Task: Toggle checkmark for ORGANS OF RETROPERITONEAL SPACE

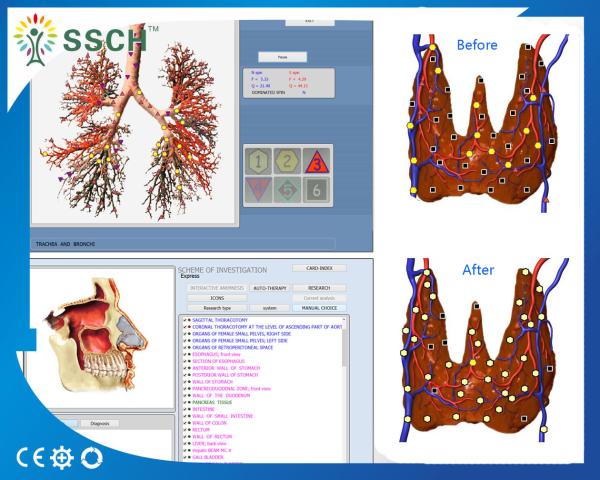Action: click(x=185, y=348)
